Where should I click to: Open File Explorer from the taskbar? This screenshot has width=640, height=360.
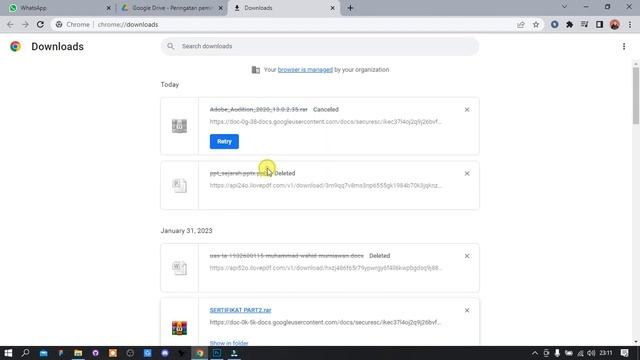coord(78,353)
